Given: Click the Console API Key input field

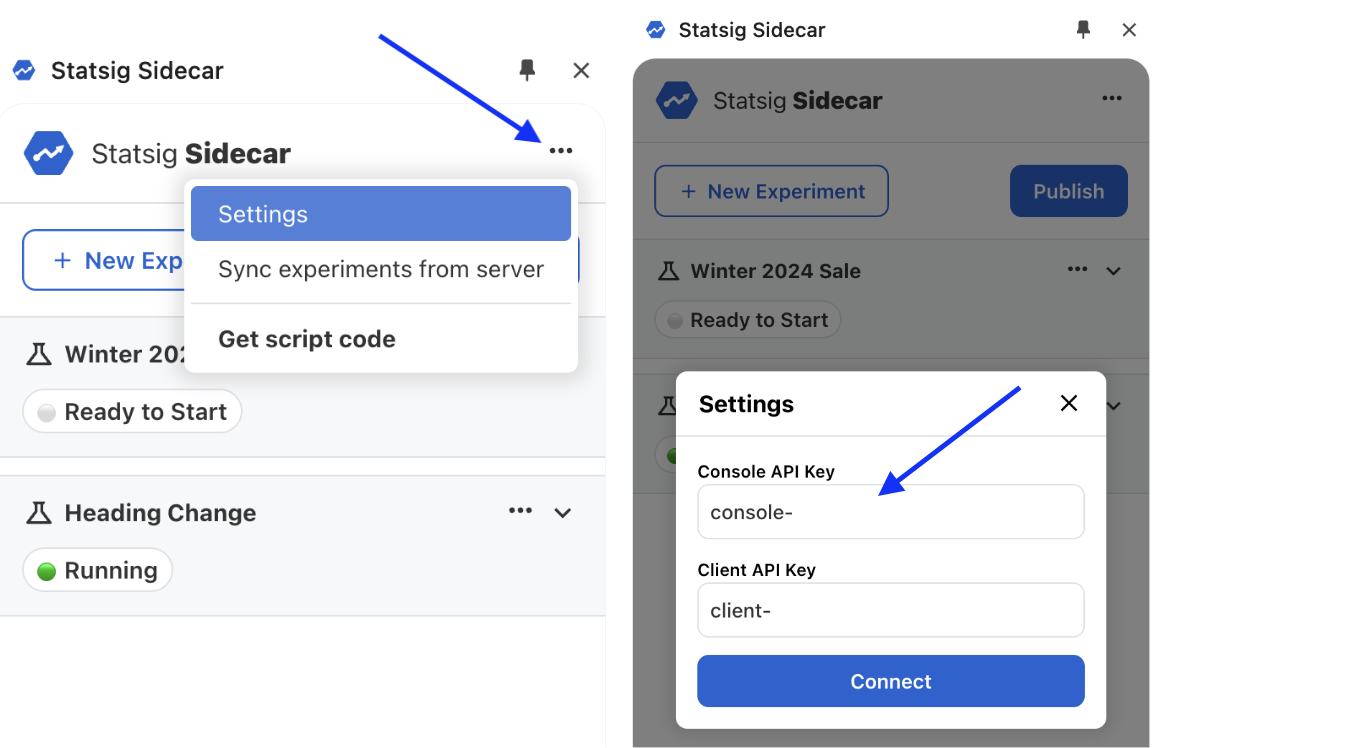Looking at the screenshot, I should (890, 511).
